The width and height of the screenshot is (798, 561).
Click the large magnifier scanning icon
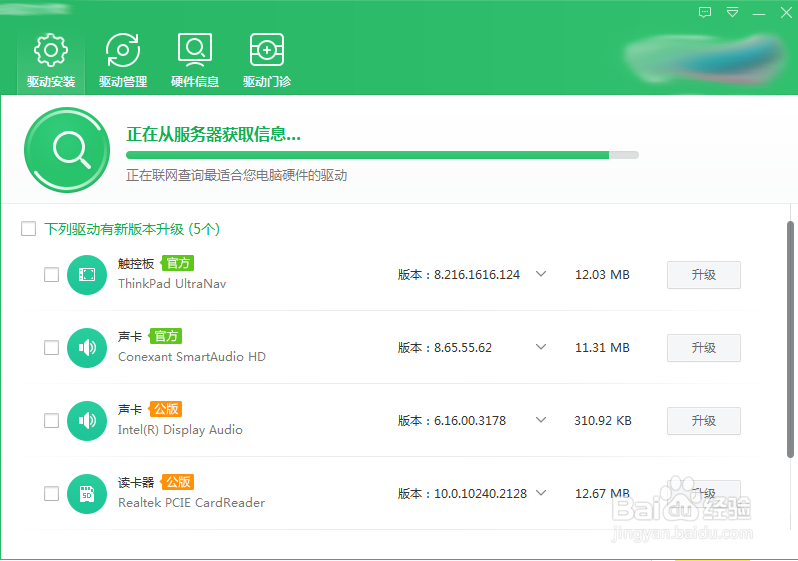point(67,150)
